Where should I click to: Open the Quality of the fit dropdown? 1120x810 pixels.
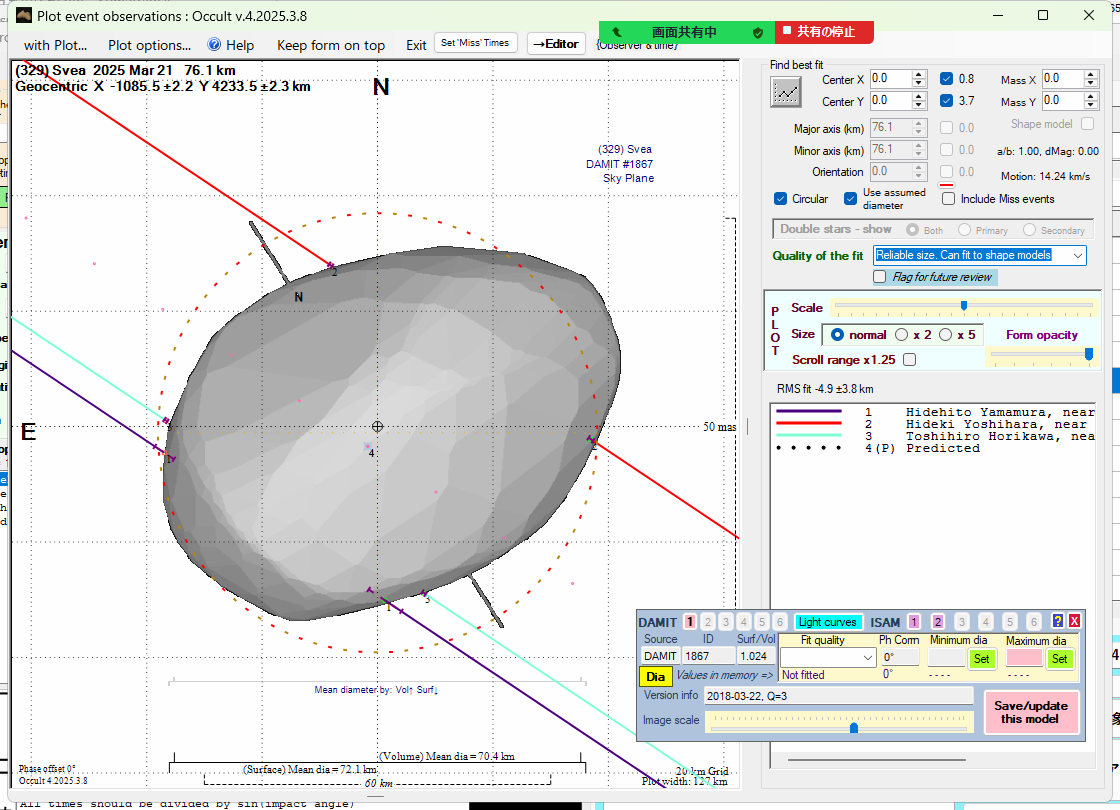click(x=1077, y=256)
